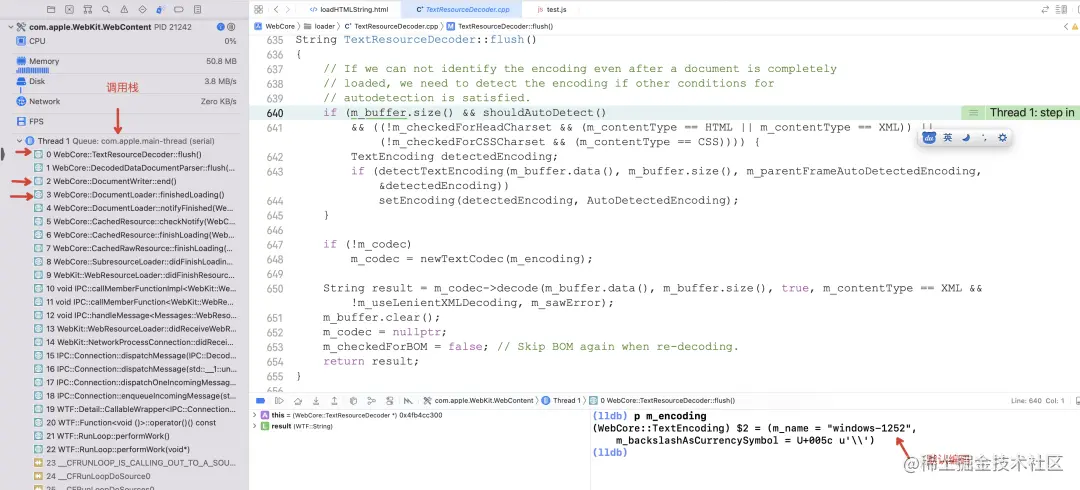Select the Debug navigator icon

pyautogui.click(x=160, y=10)
